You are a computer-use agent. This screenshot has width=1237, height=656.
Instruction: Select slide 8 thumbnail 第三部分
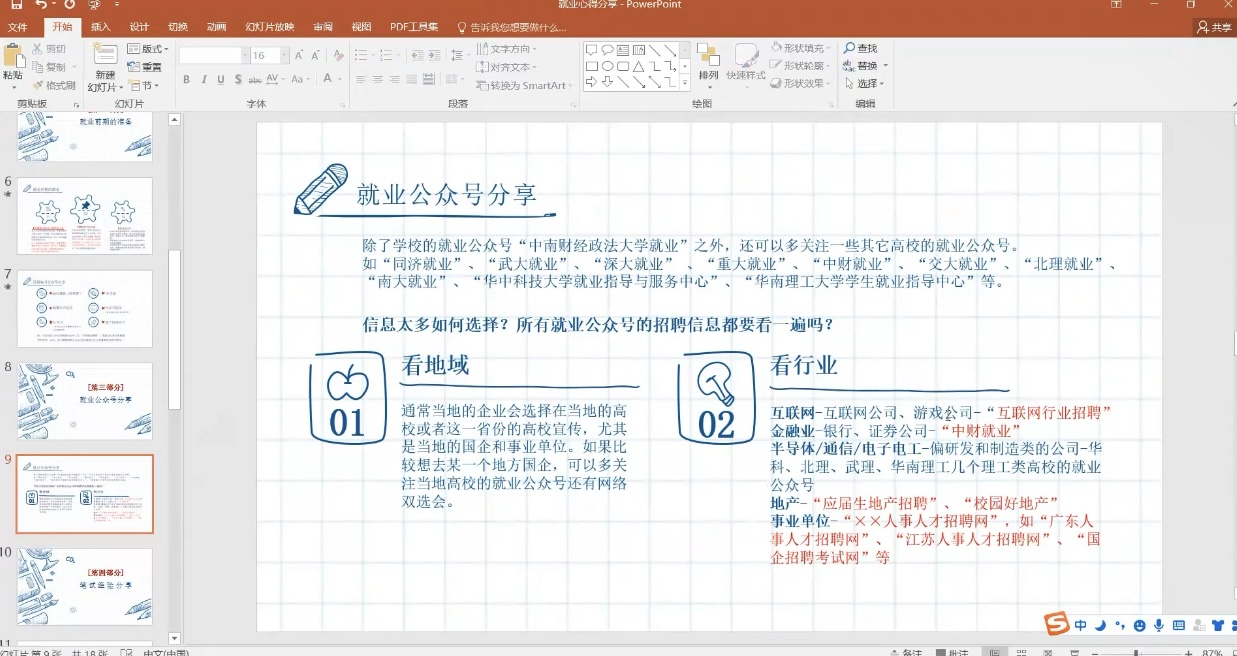tap(84, 400)
